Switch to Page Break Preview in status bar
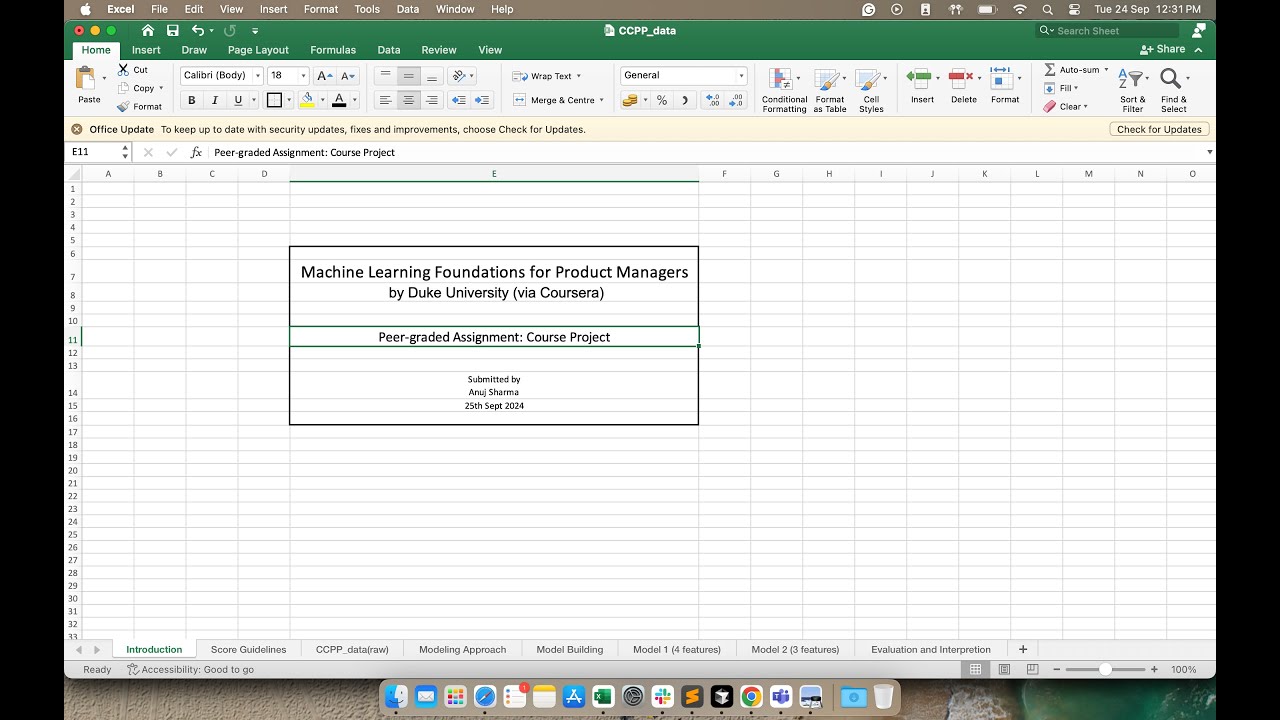Image resolution: width=1280 pixels, height=720 pixels. (1033, 669)
